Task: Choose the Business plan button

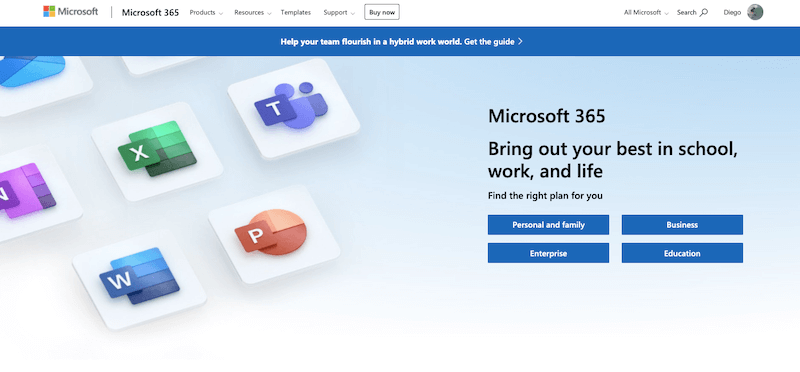Action: point(682,225)
